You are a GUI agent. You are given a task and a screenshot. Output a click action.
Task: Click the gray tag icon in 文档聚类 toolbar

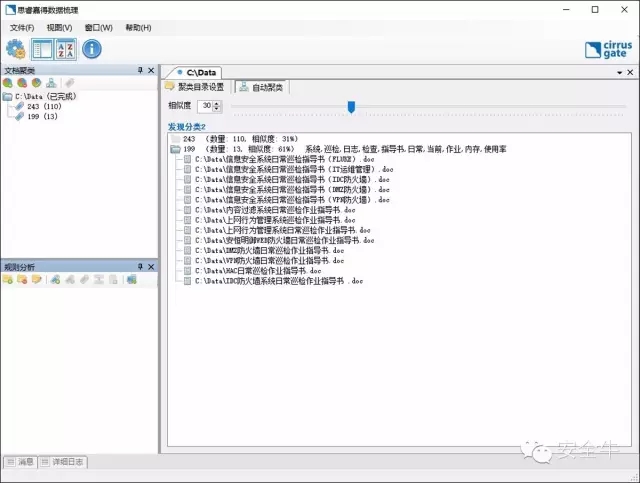(69, 83)
